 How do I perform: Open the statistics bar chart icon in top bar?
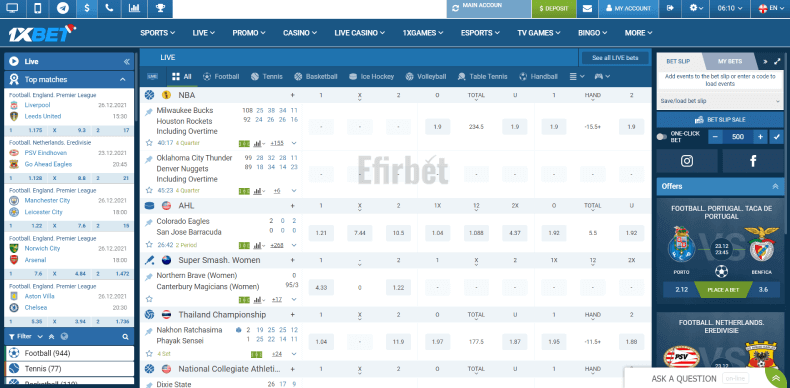tap(135, 8)
